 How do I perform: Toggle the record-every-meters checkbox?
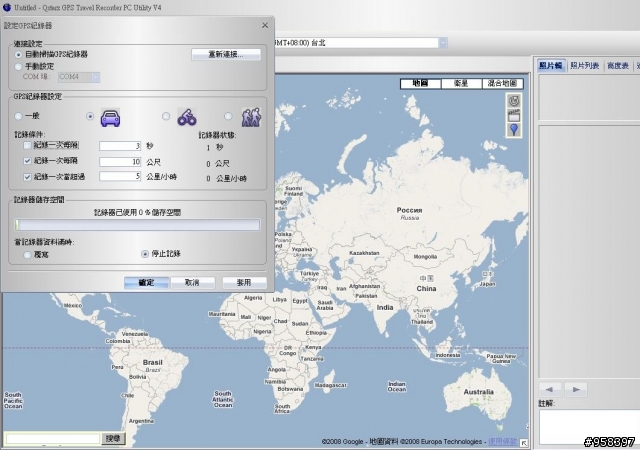click(27, 161)
